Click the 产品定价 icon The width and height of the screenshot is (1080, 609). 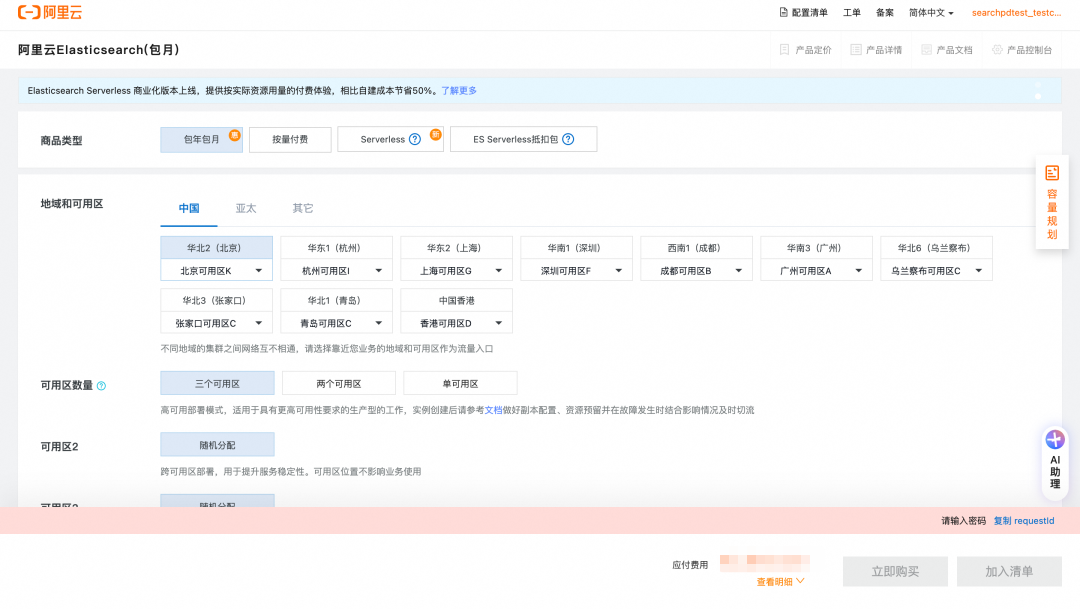[785, 50]
